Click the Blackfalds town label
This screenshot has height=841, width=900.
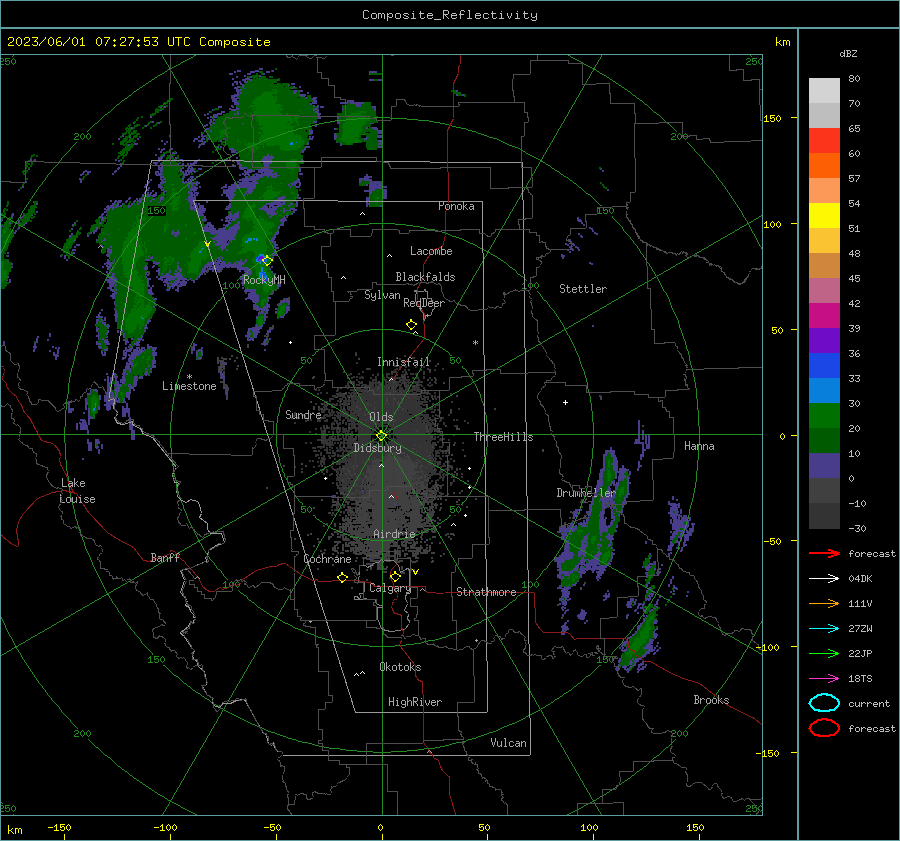click(425, 277)
